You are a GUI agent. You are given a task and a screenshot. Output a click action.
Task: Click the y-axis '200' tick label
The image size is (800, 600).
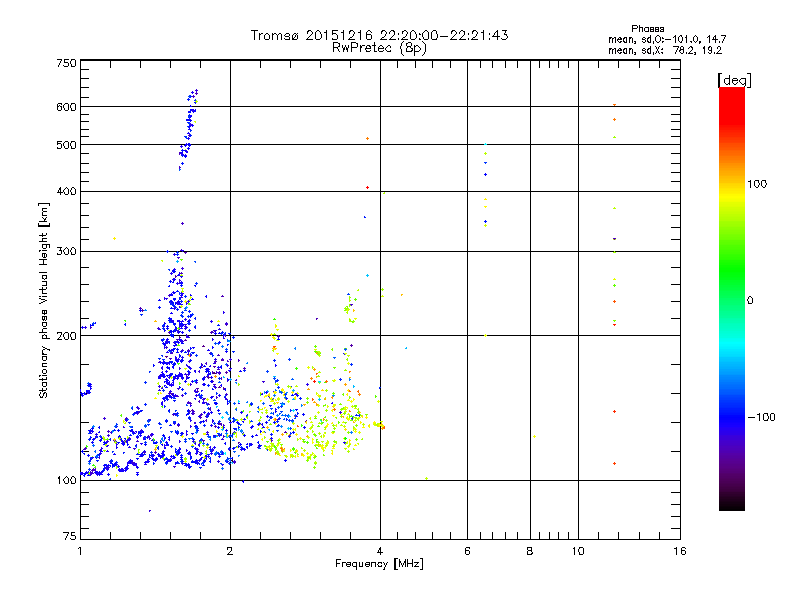pyautogui.click(x=66, y=336)
